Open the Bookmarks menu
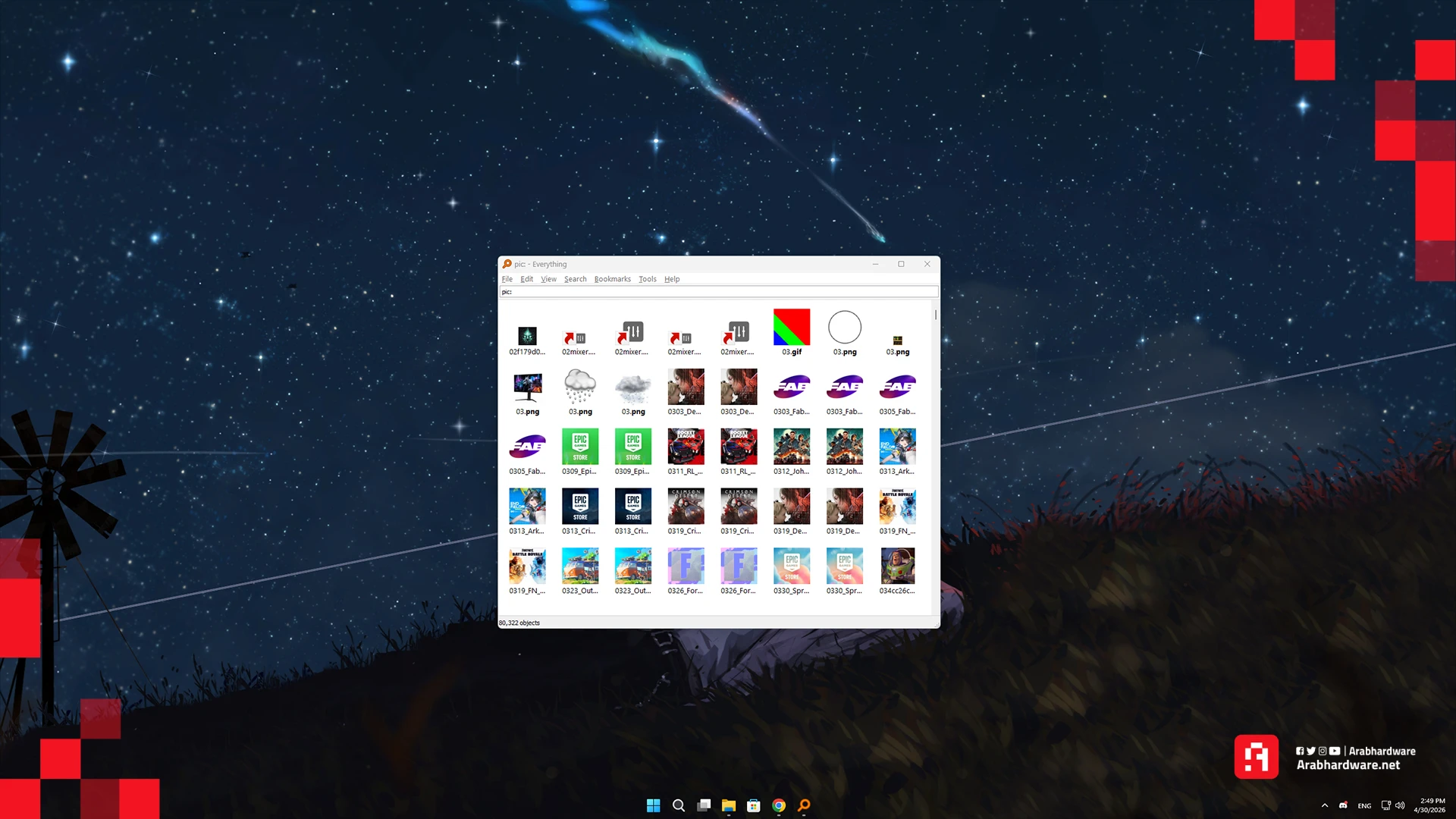Viewport: 1456px width, 819px height. coord(612,279)
